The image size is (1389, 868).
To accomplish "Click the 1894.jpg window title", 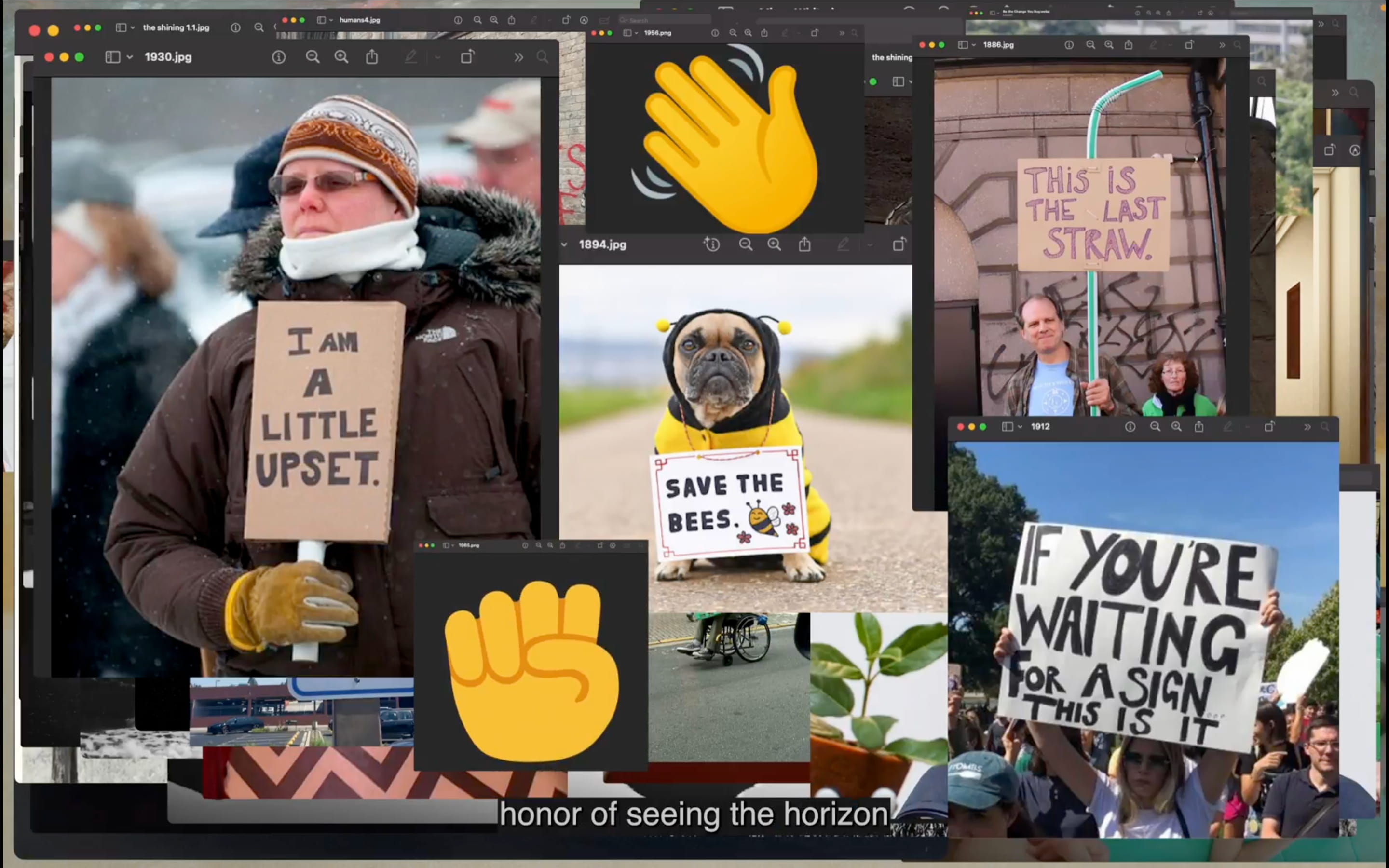I will [602, 244].
